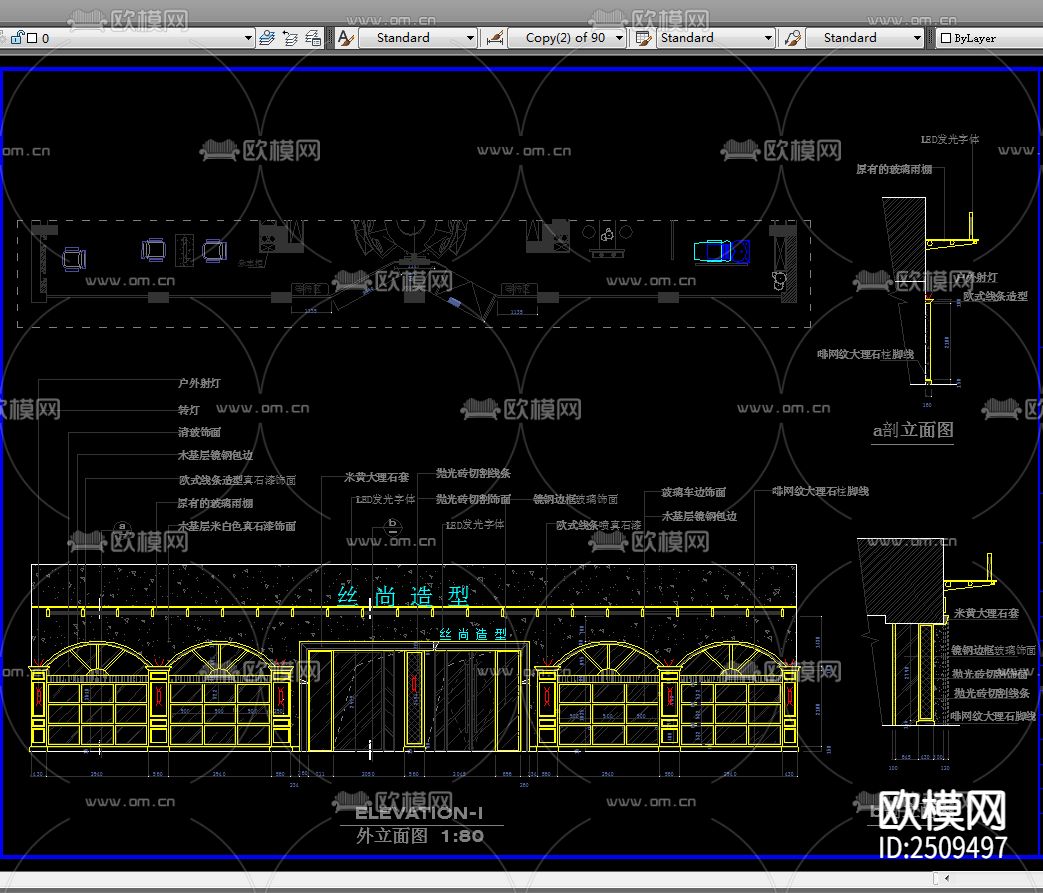Select the large cyan 丝尚造型 sign text

point(403,596)
